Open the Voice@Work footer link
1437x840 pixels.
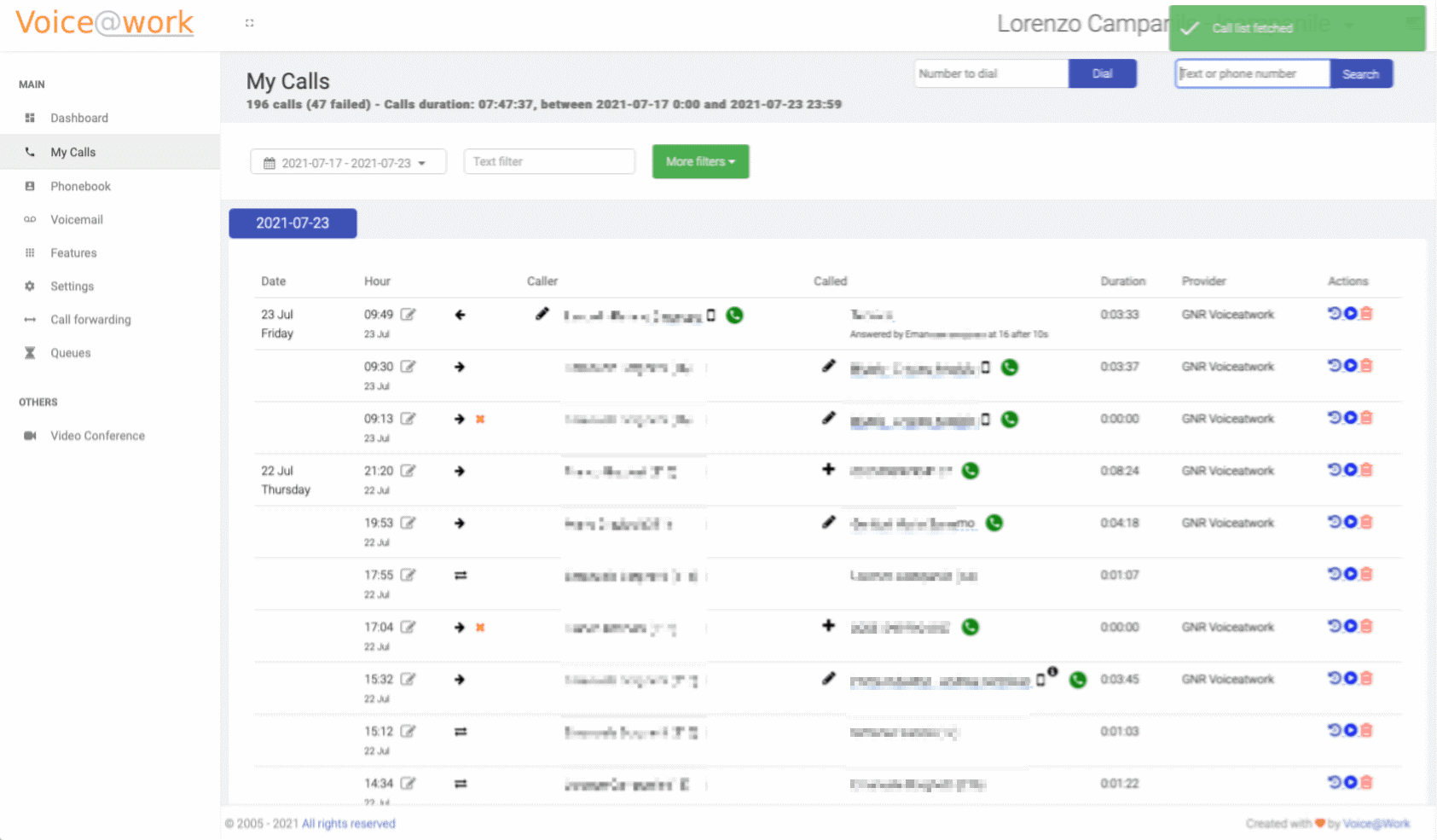point(1376,823)
